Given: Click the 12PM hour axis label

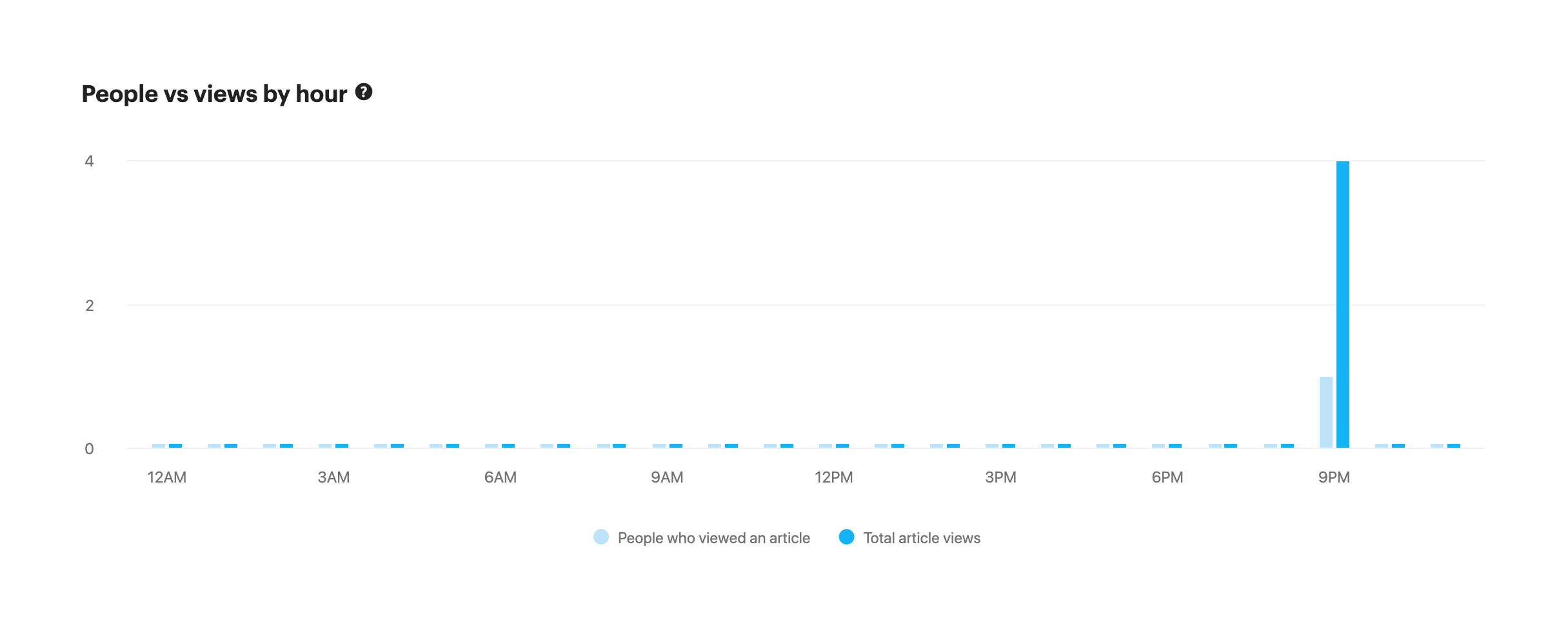Looking at the screenshot, I should 833,477.
